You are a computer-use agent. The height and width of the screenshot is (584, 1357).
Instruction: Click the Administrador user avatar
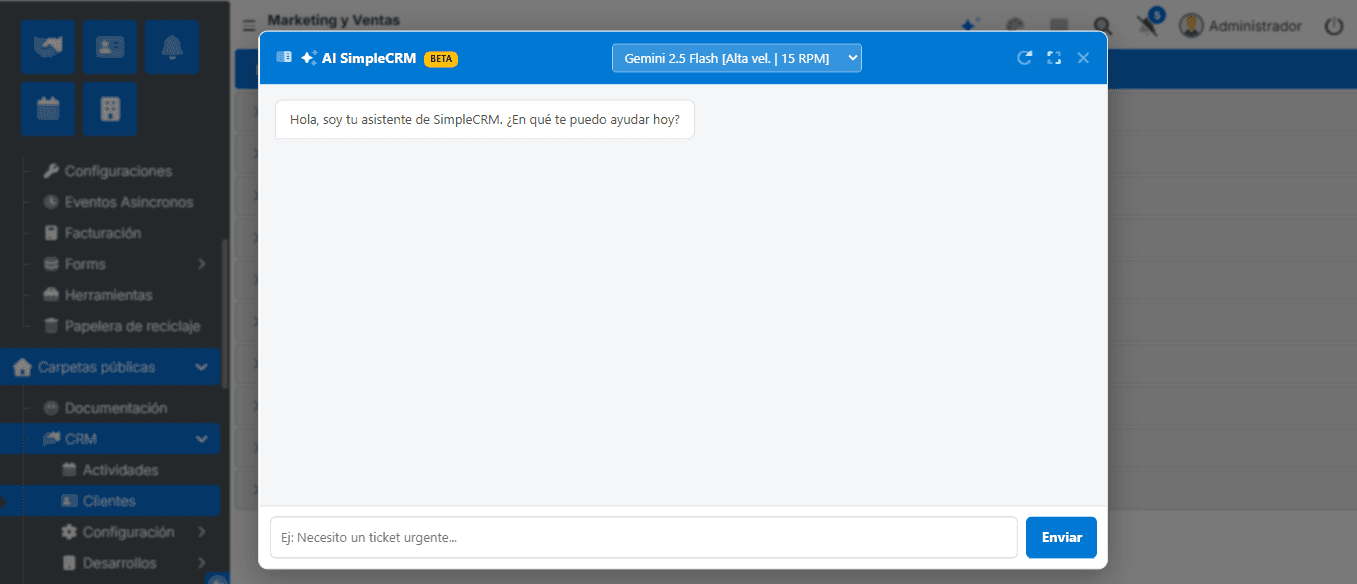click(1191, 26)
